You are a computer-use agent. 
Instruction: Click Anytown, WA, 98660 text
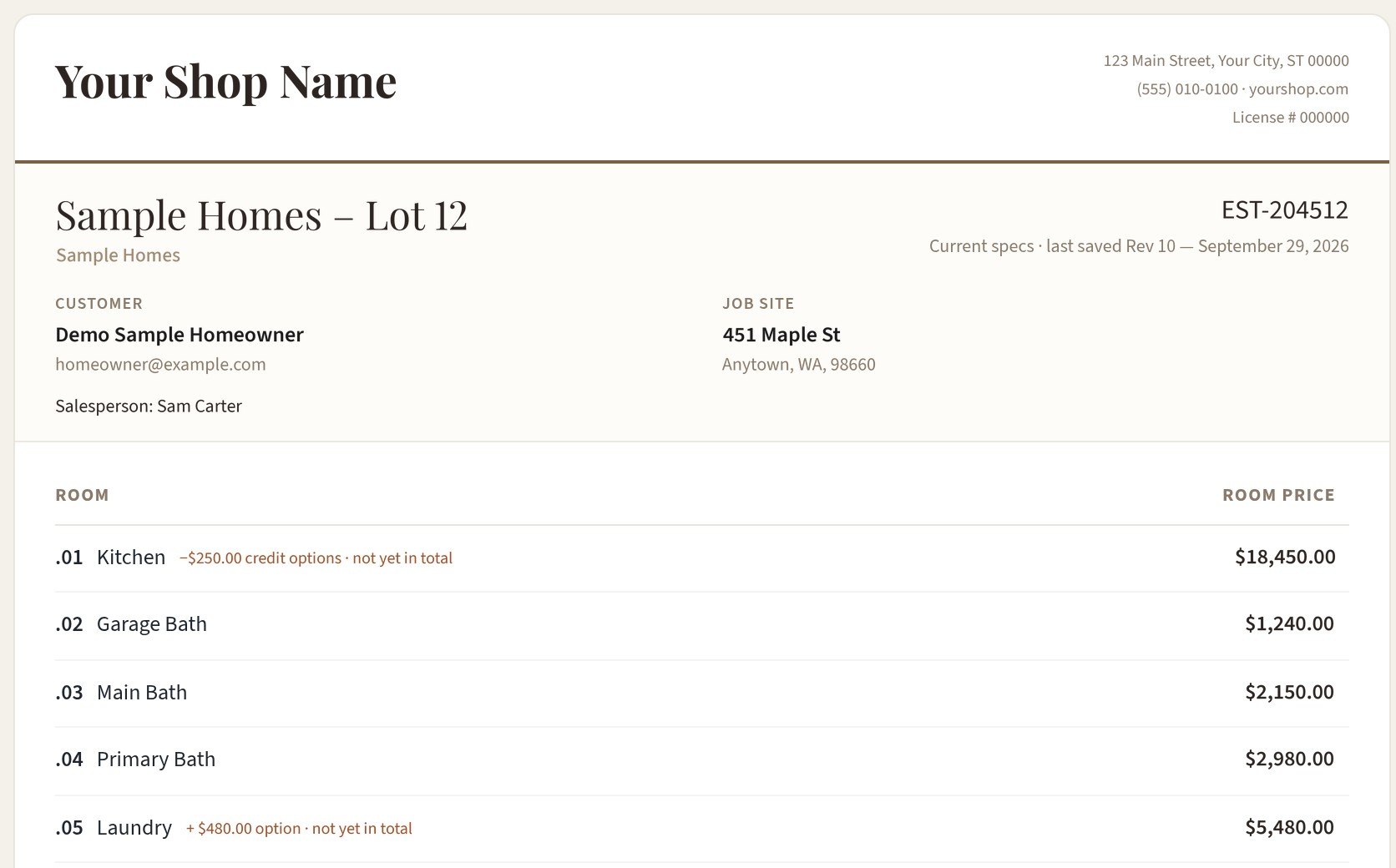pyautogui.click(x=799, y=365)
